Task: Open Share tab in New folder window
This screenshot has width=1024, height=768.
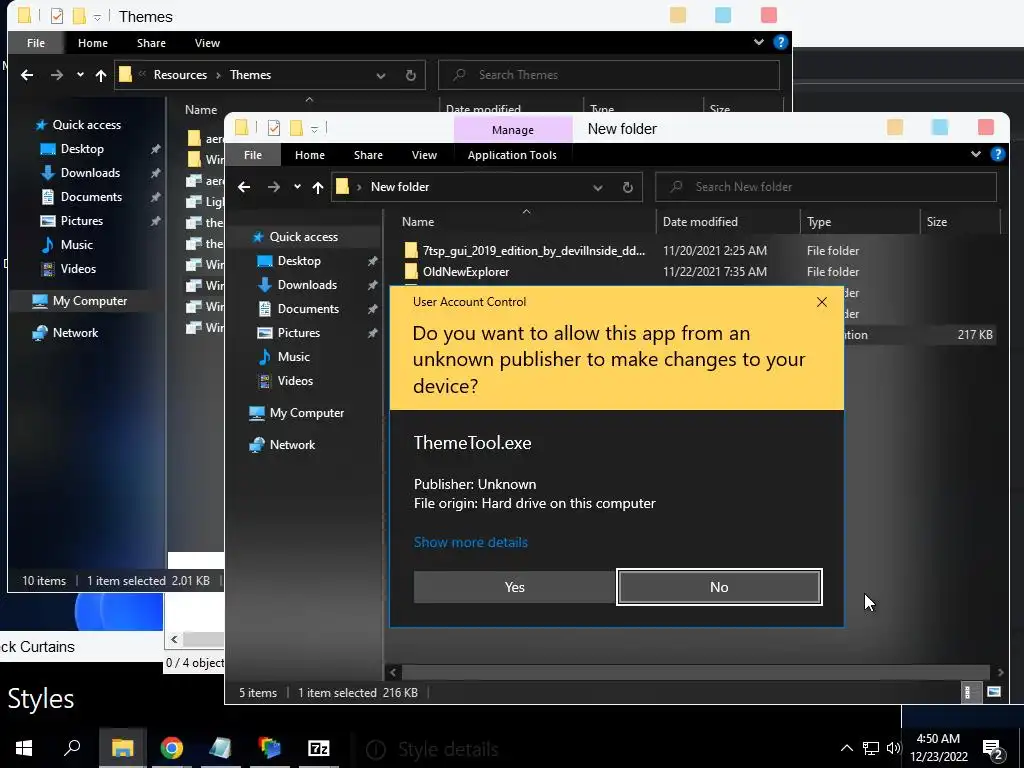Action: pos(368,155)
